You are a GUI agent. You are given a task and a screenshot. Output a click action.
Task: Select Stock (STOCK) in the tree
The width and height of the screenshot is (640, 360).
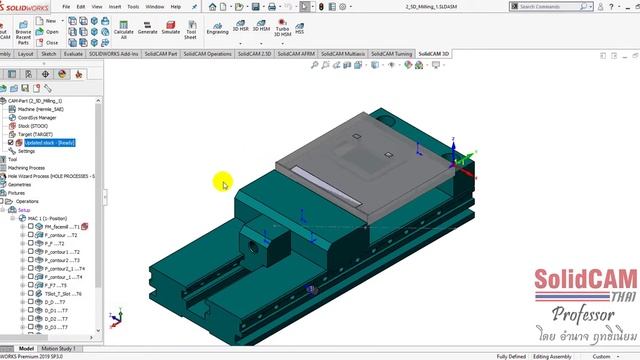(x=33, y=126)
